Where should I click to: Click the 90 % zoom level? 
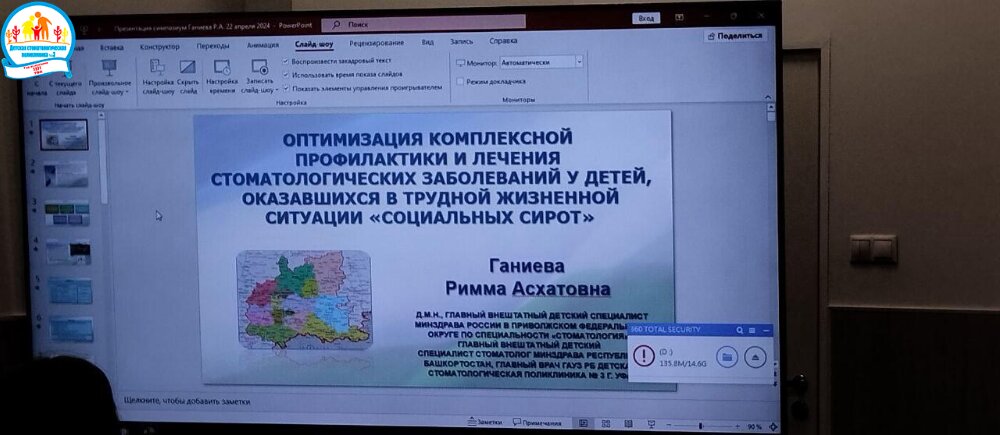(755, 426)
